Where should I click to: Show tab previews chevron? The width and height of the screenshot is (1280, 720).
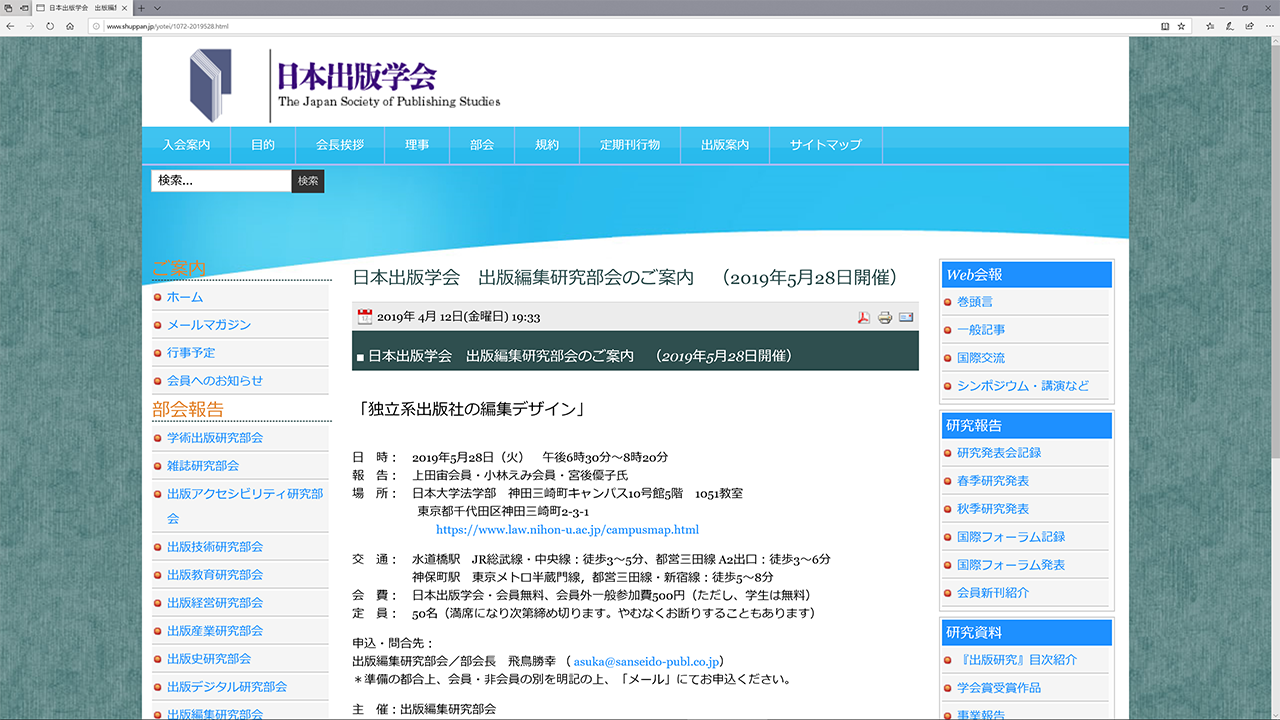click(157, 8)
